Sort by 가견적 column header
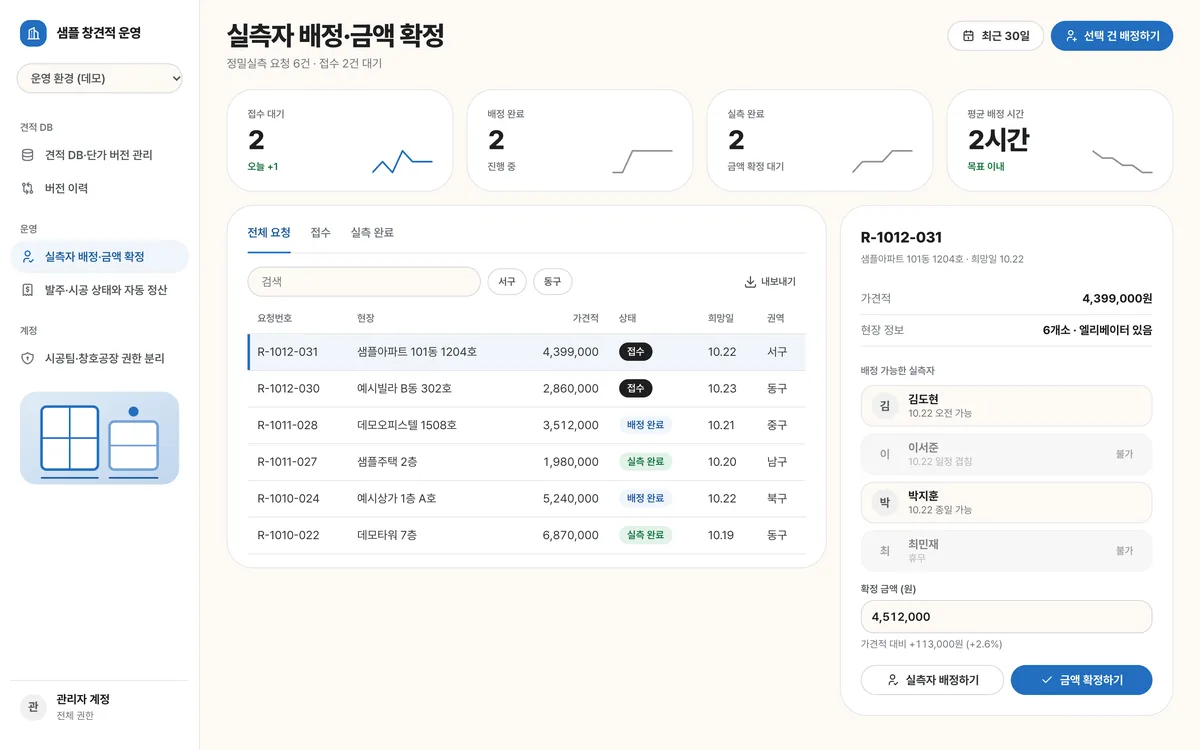The image size is (1200, 750). click(x=586, y=318)
